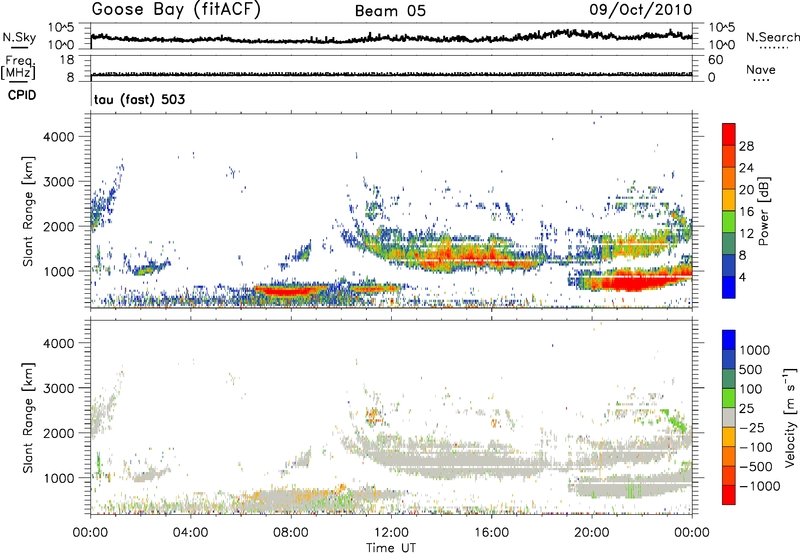Click the 'Slant Range [km]' label of power plot
This screenshot has height=554, width=800.
(28, 212)
